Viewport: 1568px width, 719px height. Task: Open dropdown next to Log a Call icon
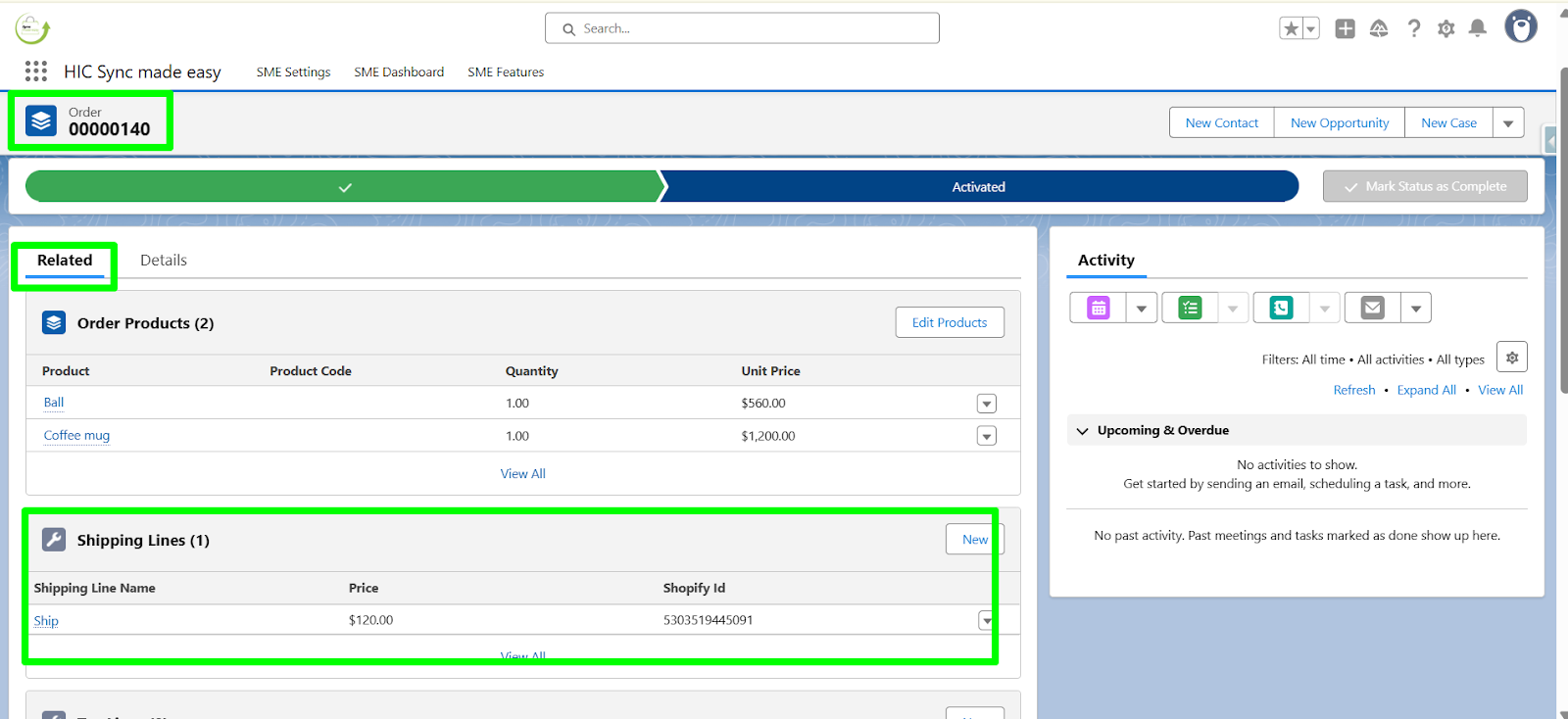(1324, 309)
